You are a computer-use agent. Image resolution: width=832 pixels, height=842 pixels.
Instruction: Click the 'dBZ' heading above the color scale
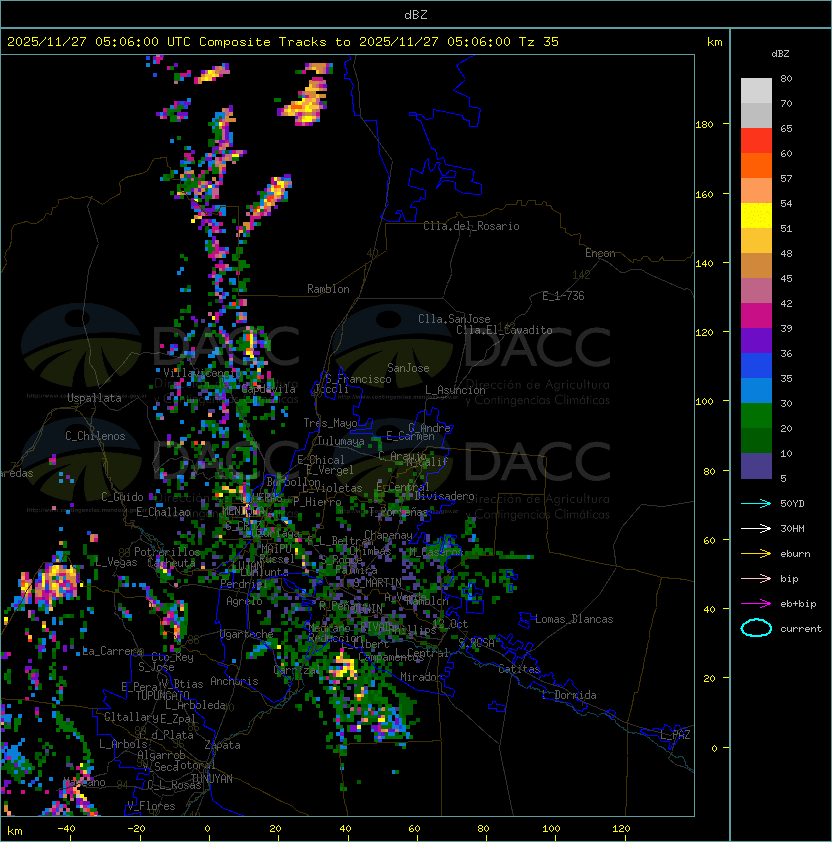coord(780,54)
